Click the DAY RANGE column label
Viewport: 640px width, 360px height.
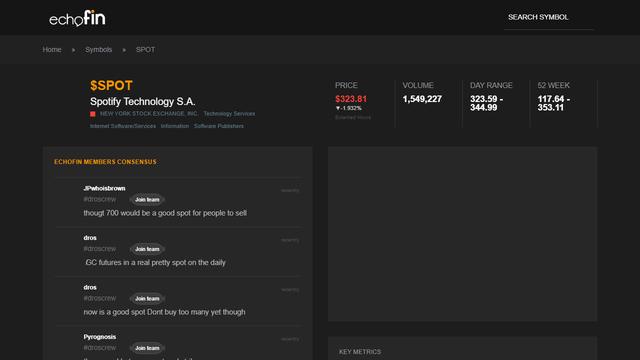[x=491, y=85]
